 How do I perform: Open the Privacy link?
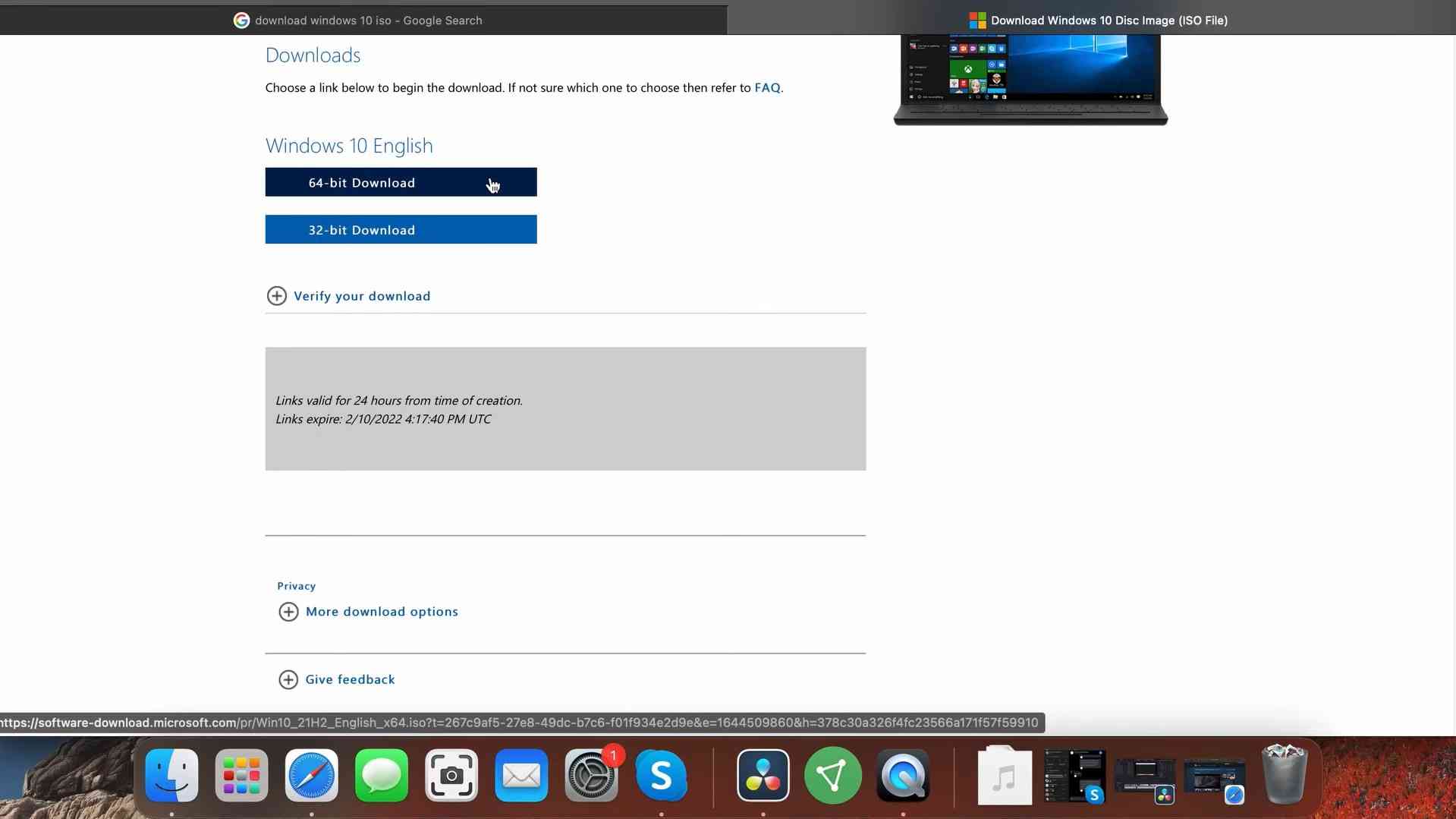click(296, 586)
